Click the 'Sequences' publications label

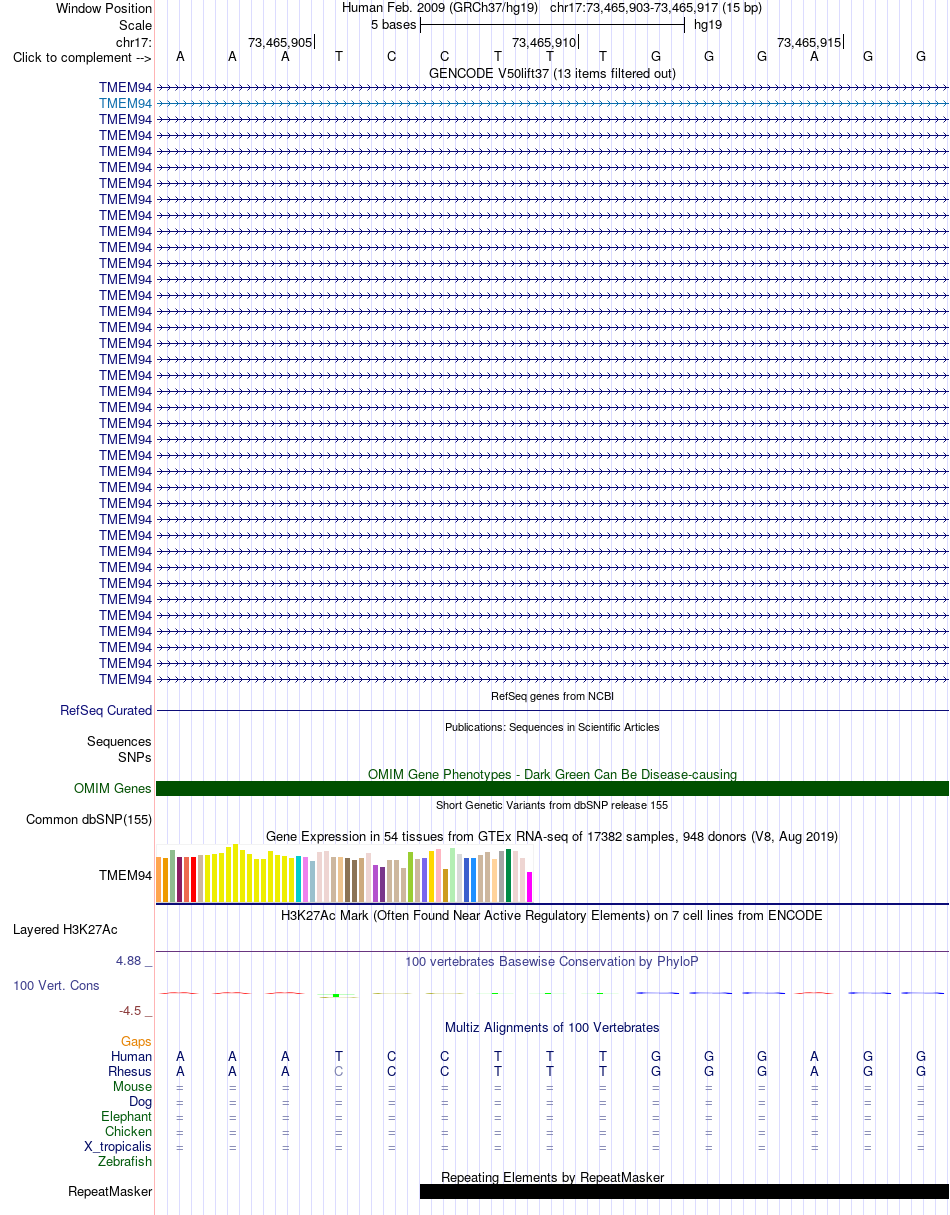[x=119, y=742]
